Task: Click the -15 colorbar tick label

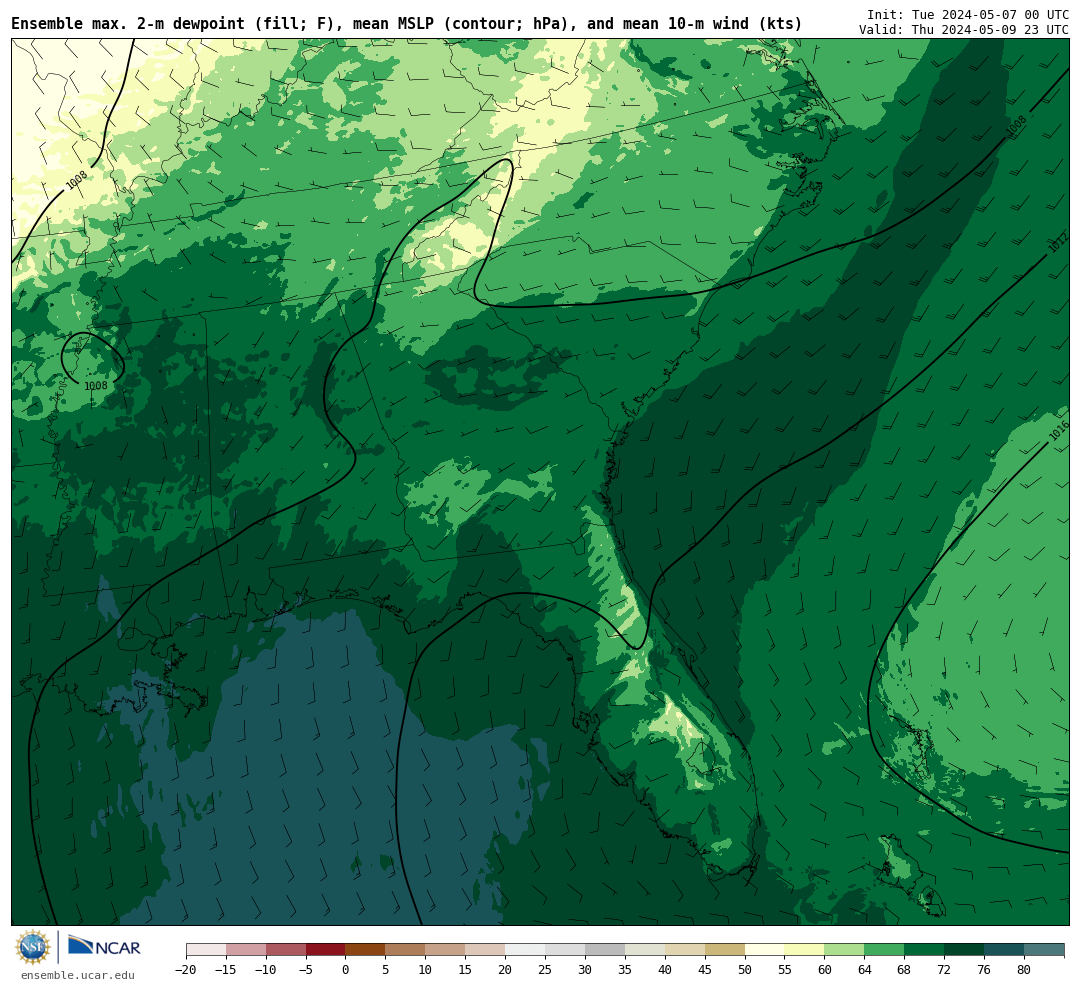Action: [225, 969]
